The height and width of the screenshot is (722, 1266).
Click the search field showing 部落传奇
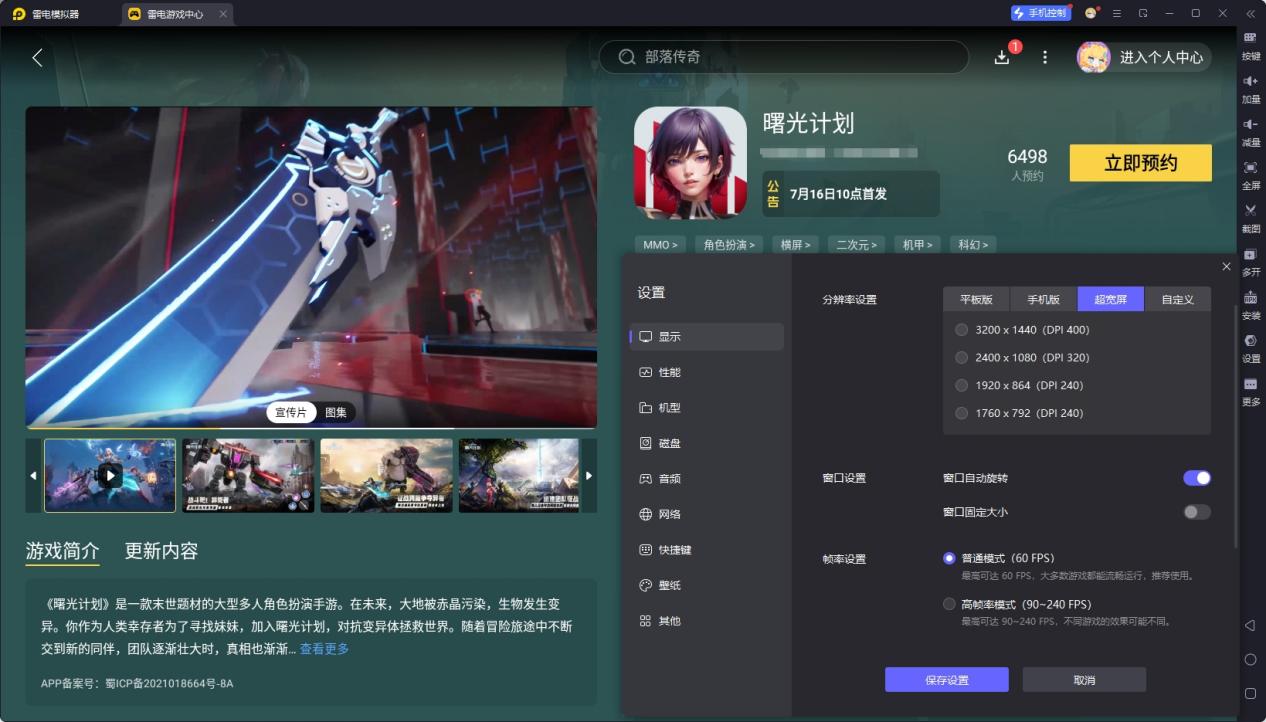tap(784, 57)
